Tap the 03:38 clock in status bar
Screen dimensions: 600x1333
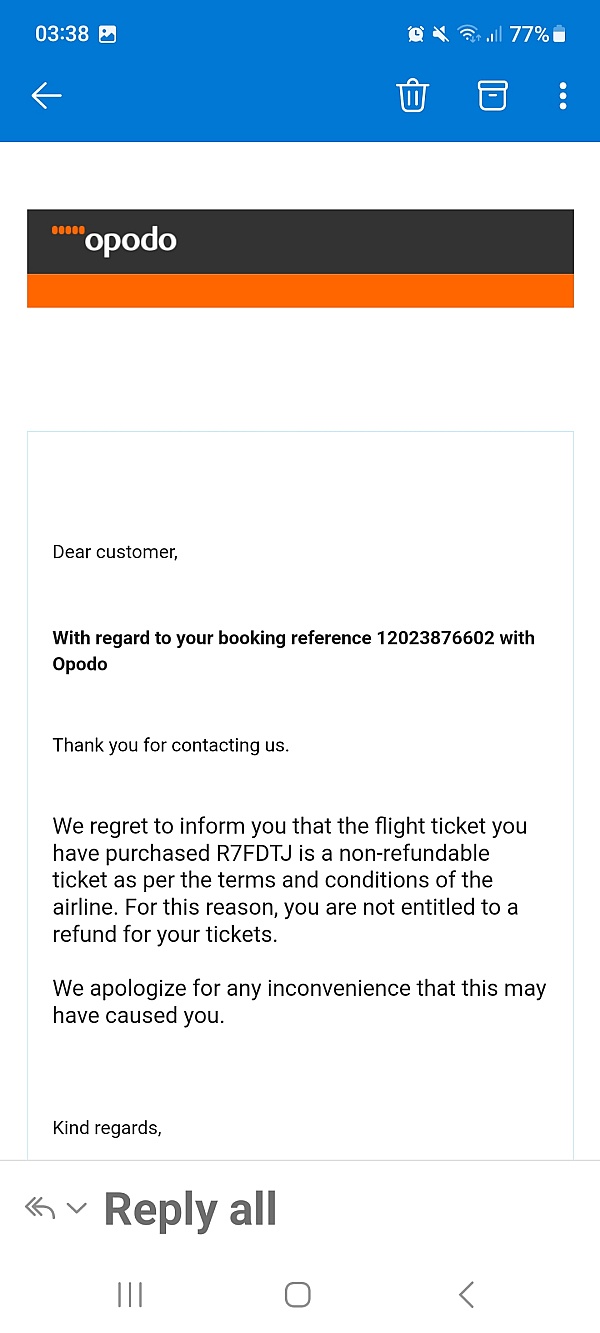point(62,34)
